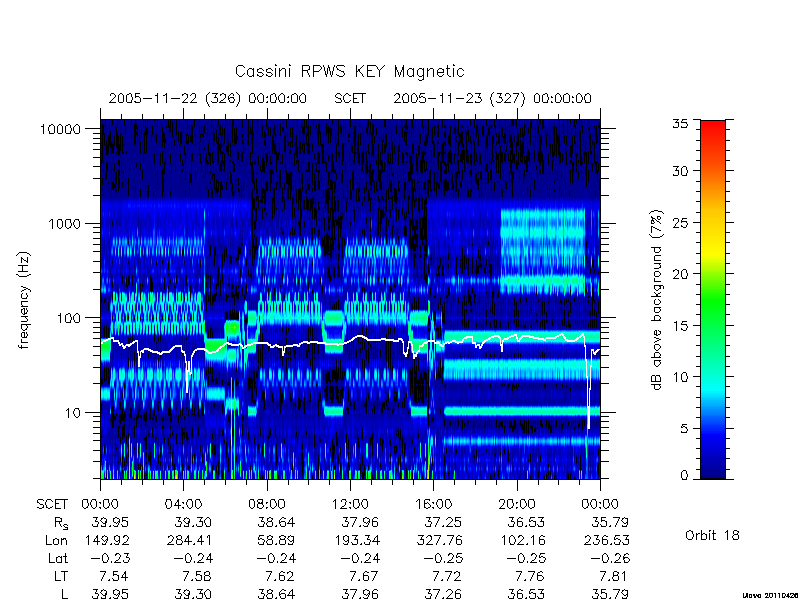This screenshot has width=800, height=600.
Task: Click the 08:00 time tick label
Action: tap(267, 504)
